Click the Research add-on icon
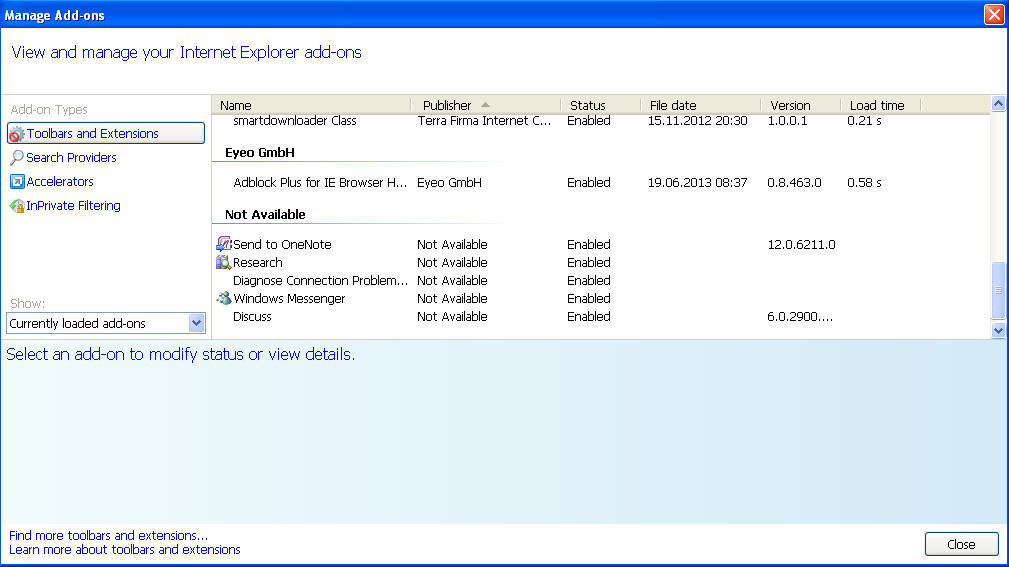Viewport: 1009px width, 567px height. [x=223, y=262]
